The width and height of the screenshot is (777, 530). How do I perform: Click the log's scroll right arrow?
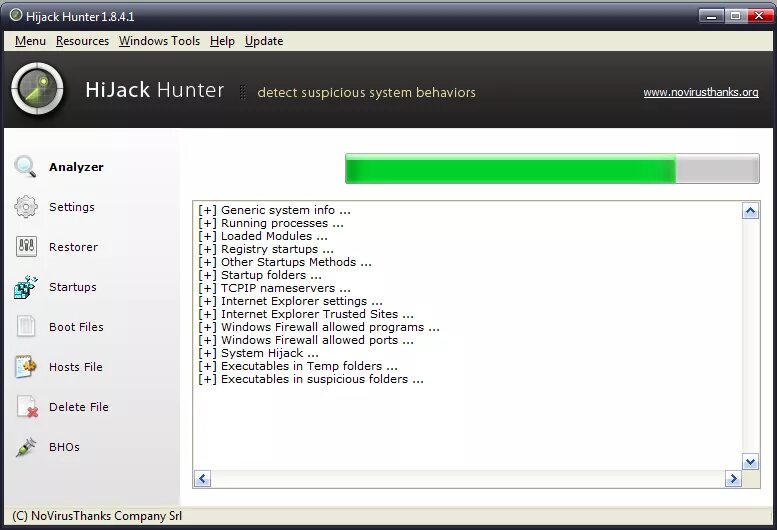[733, 479]
